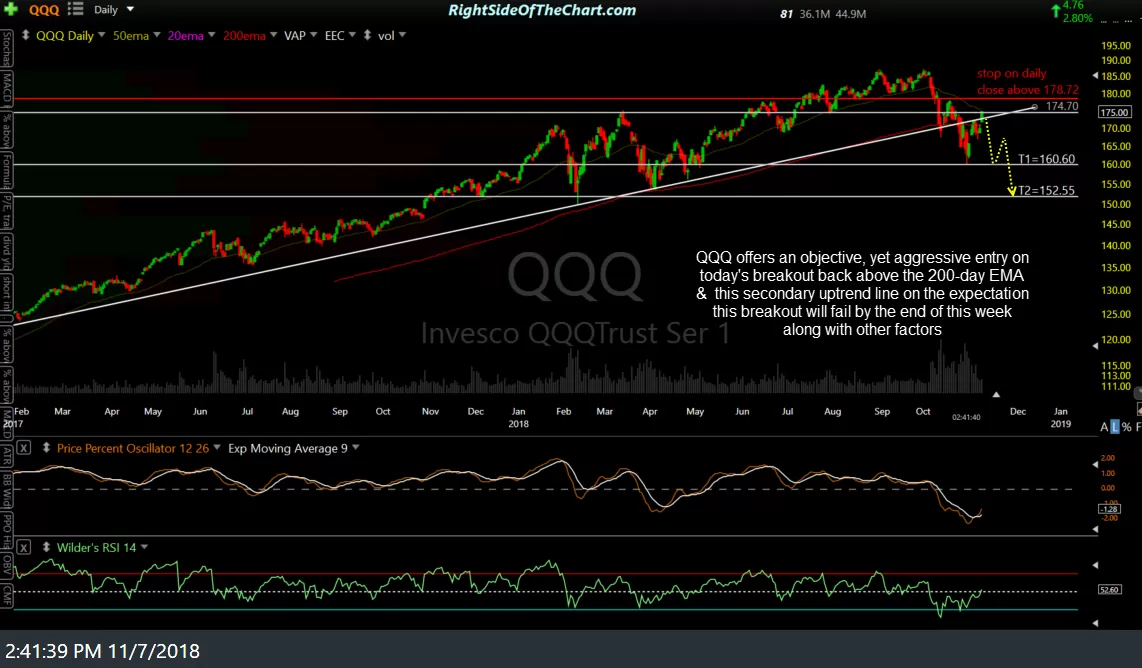Open the short int side tab
The image size is (1142, 668).
pos(7,293)
